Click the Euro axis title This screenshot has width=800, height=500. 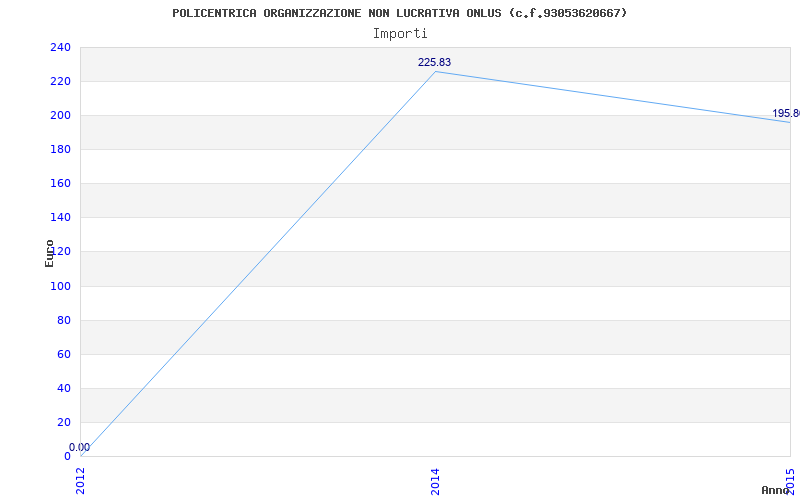point(49,253)
